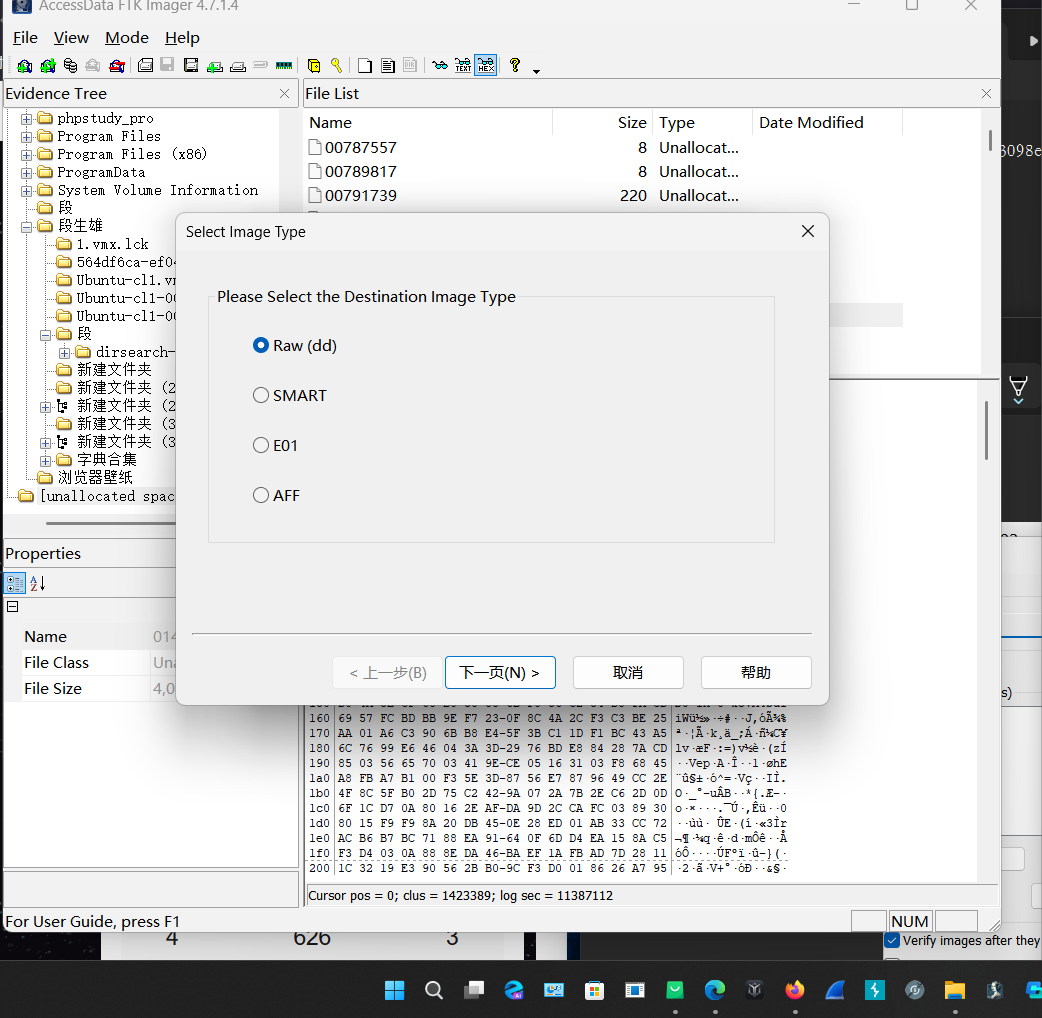The image size is (1042, 1018).
Task: Click the Date Modified column header
Action: (827, 123)
